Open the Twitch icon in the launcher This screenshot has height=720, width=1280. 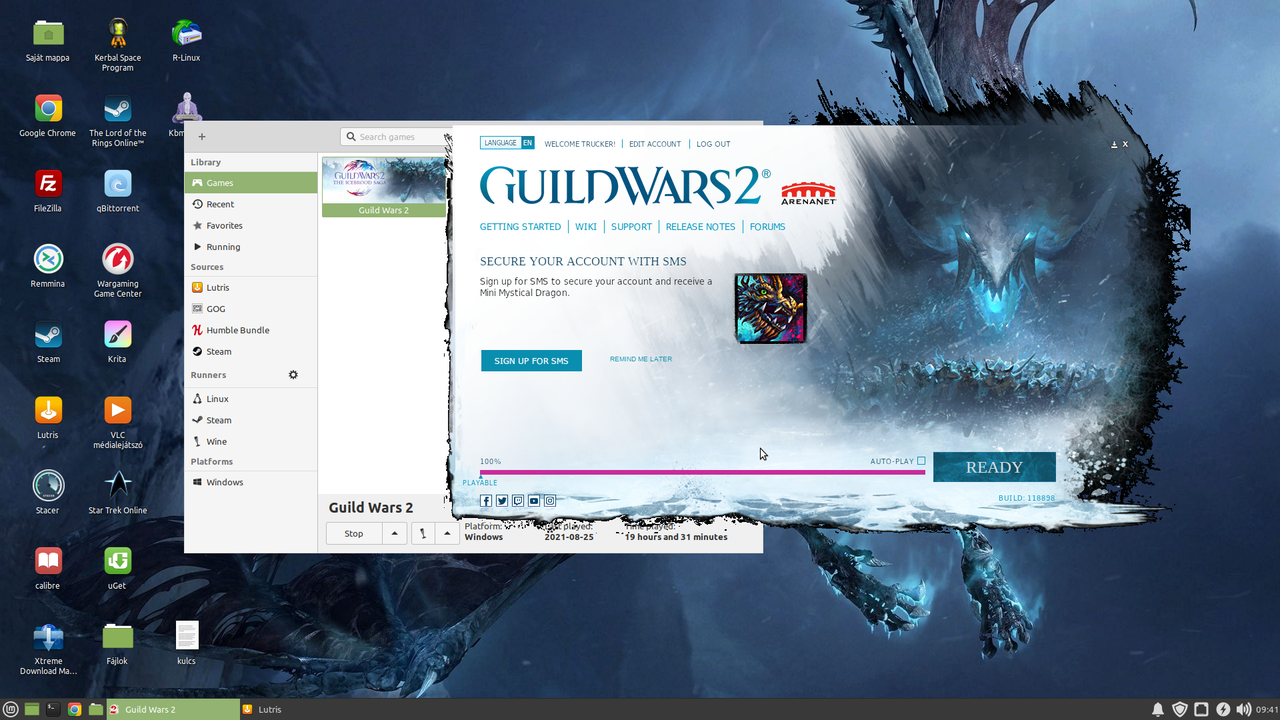tap(518, 501)
